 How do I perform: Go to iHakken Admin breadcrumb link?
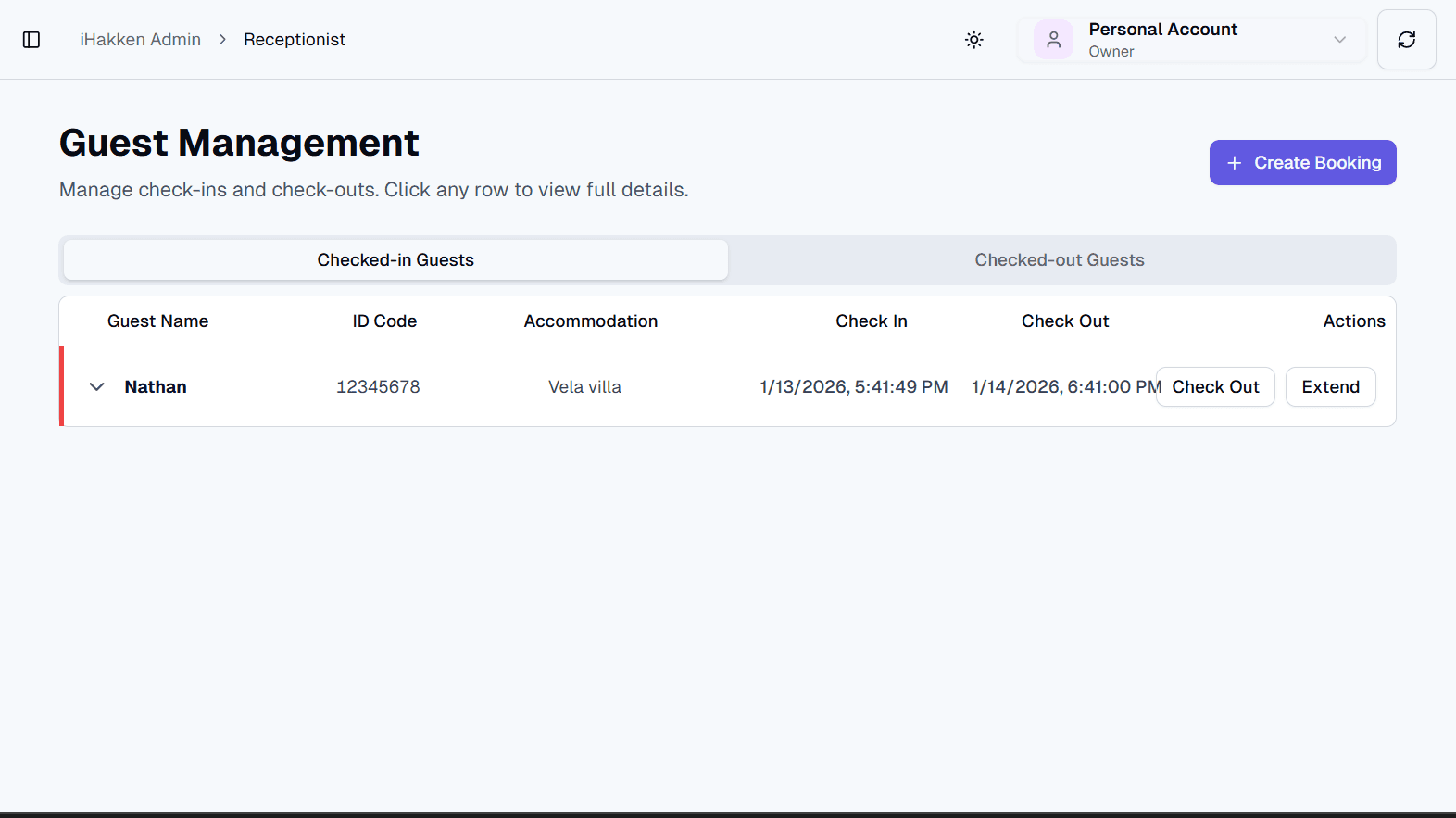click(140, 40)
